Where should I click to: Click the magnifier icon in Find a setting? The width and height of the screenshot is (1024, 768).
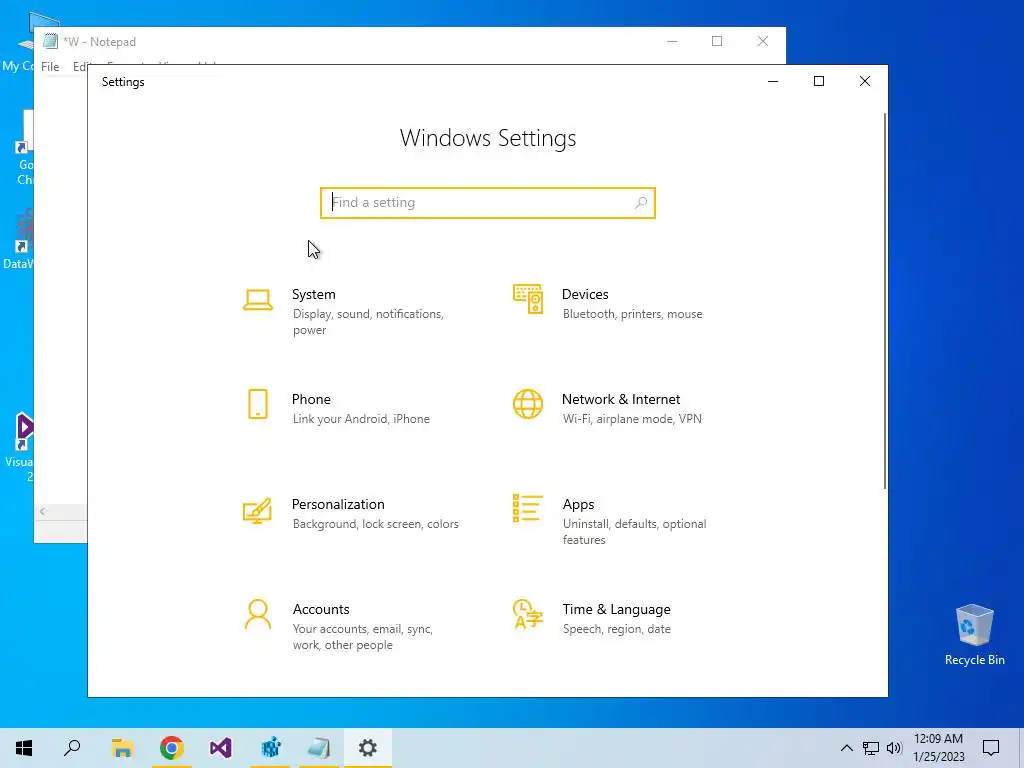pyautogui.click(x=641, y=202)
